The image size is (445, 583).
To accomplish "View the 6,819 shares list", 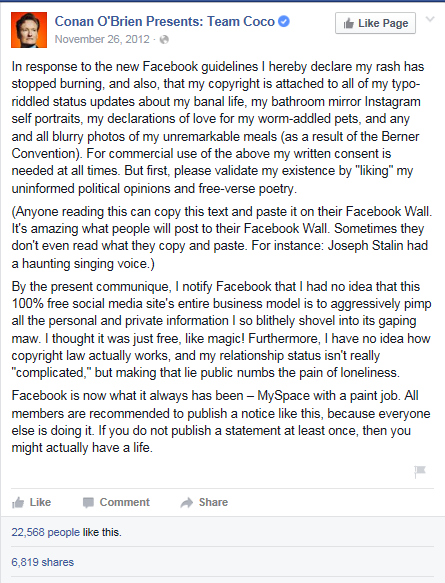I will click(x=42, y=562).
